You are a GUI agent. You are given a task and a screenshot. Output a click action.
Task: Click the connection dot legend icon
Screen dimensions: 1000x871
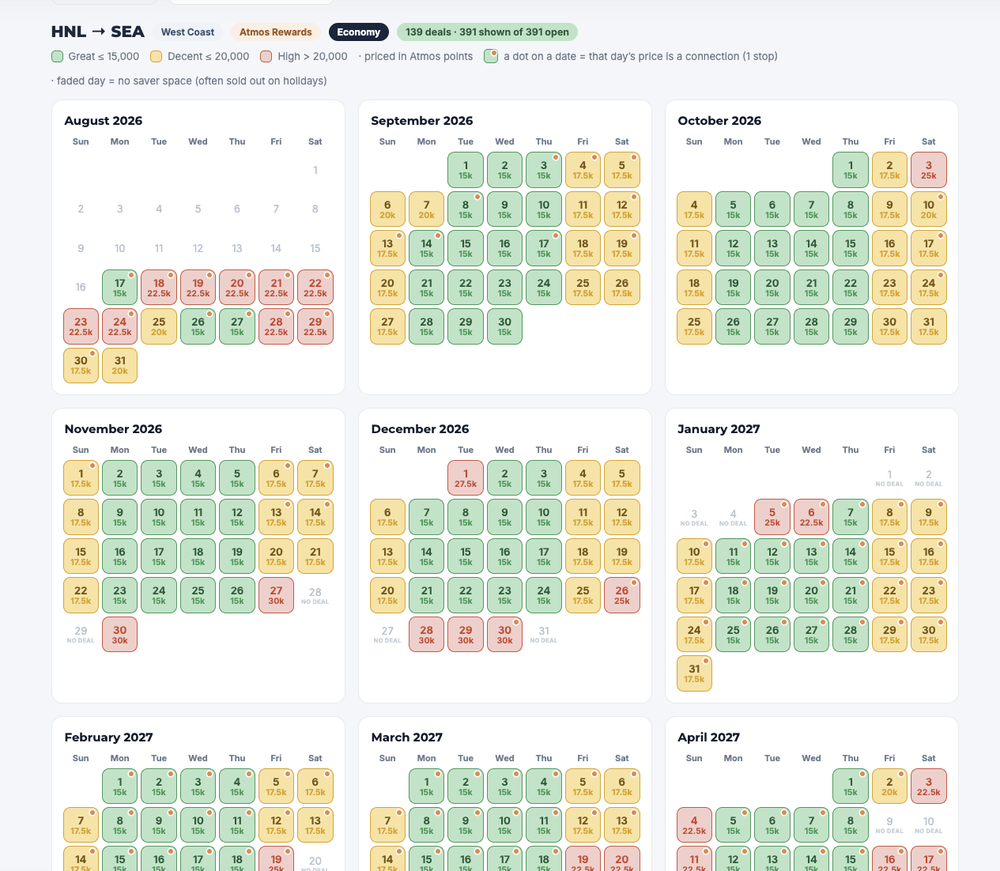pos(490,56)
